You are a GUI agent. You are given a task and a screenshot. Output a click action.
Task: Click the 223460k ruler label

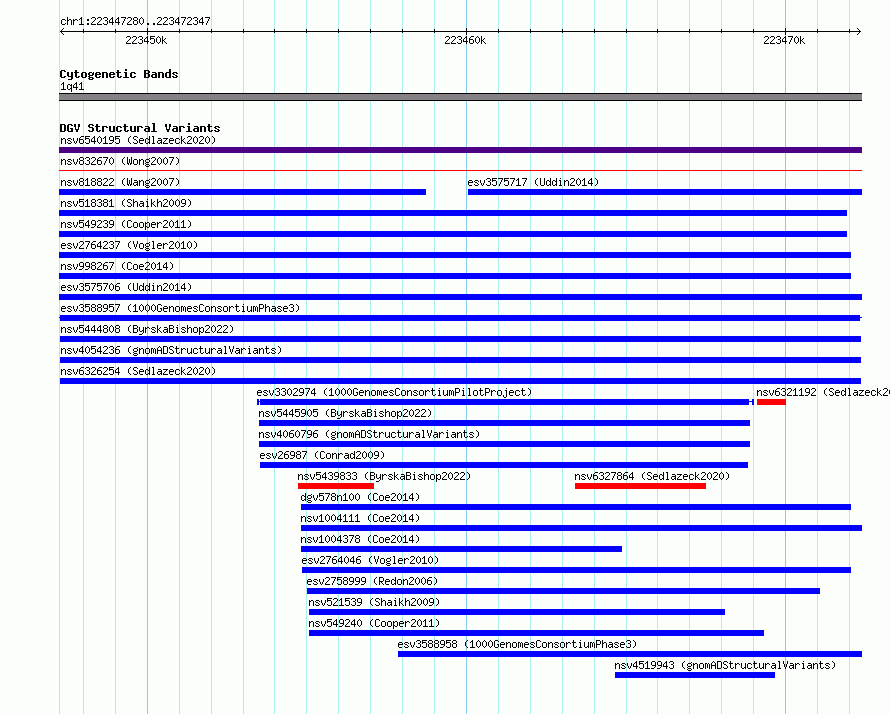tap(465, 40)
